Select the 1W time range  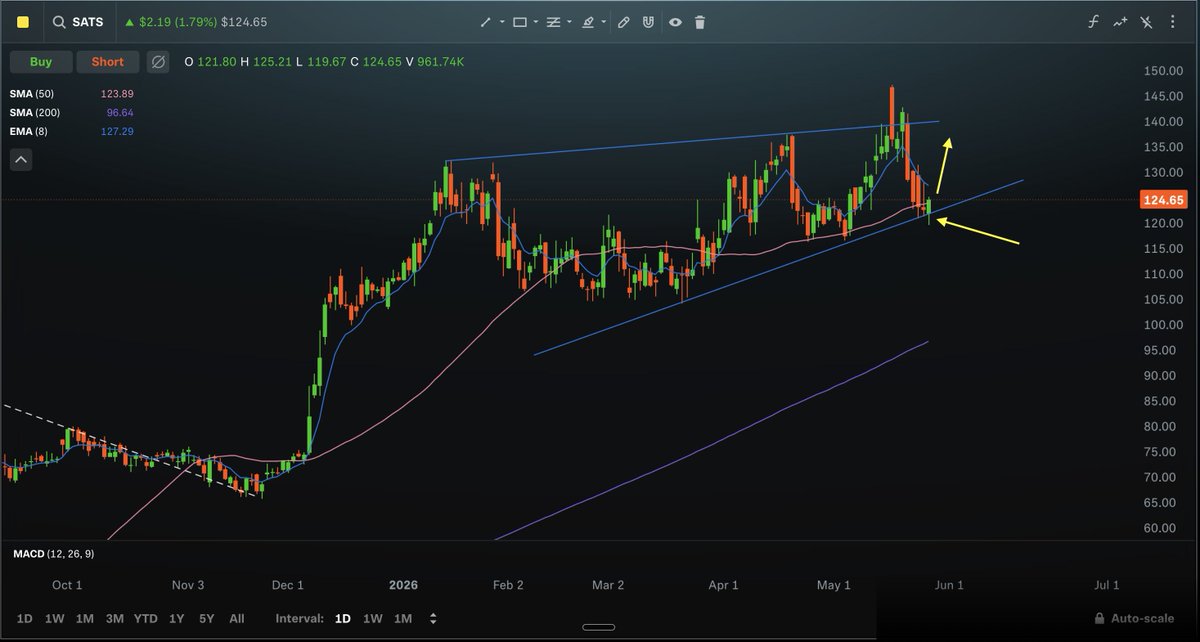point(54,619)
